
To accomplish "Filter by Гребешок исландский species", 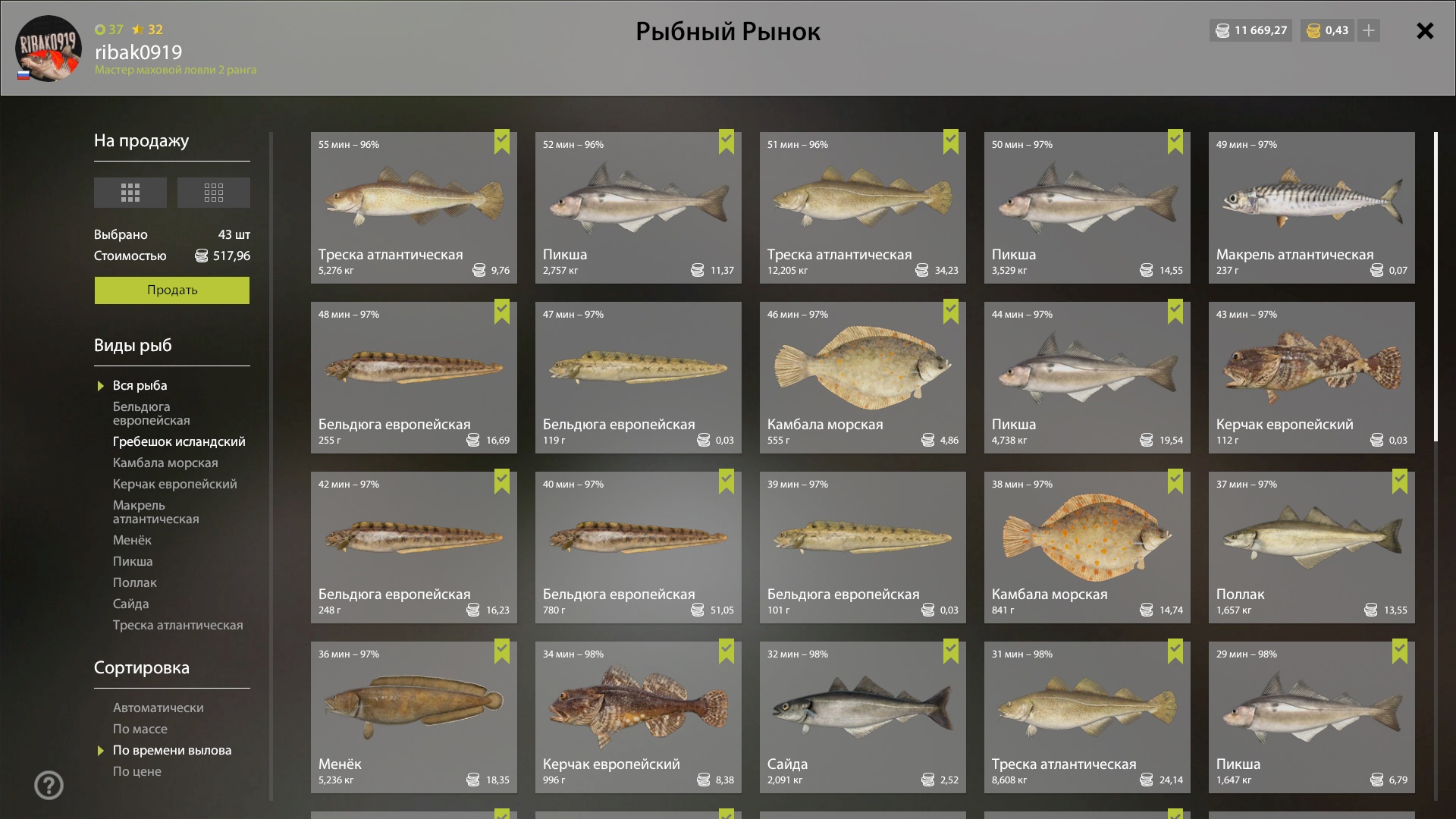I will (x=179, y=441).
